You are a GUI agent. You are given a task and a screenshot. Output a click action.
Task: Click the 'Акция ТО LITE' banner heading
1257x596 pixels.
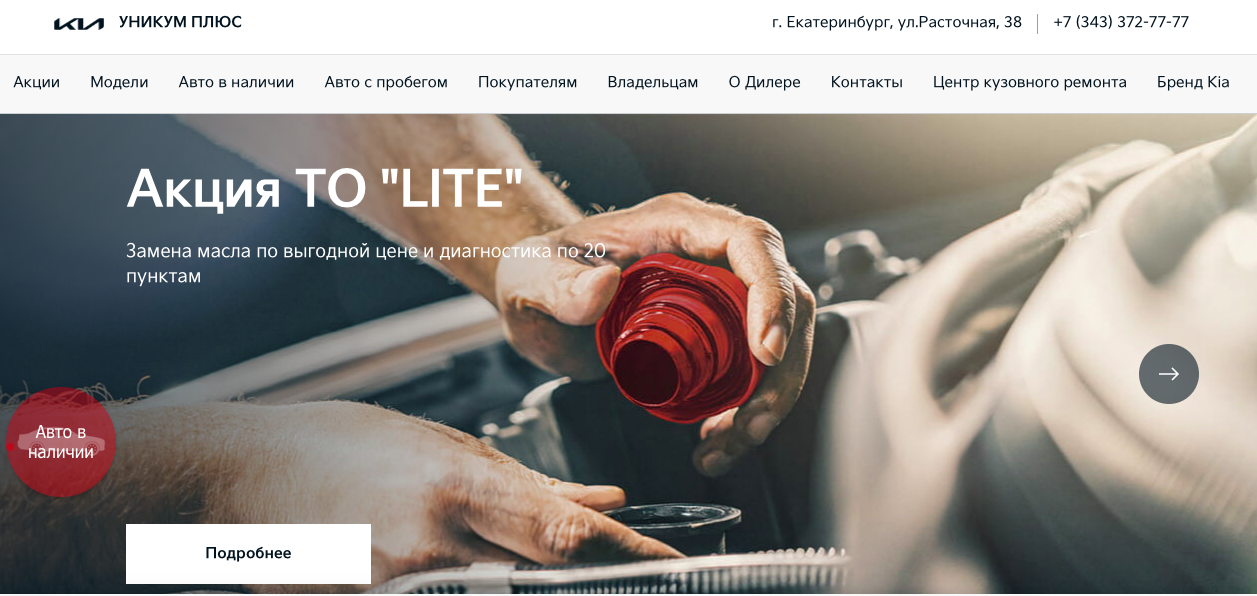[325, 187]
